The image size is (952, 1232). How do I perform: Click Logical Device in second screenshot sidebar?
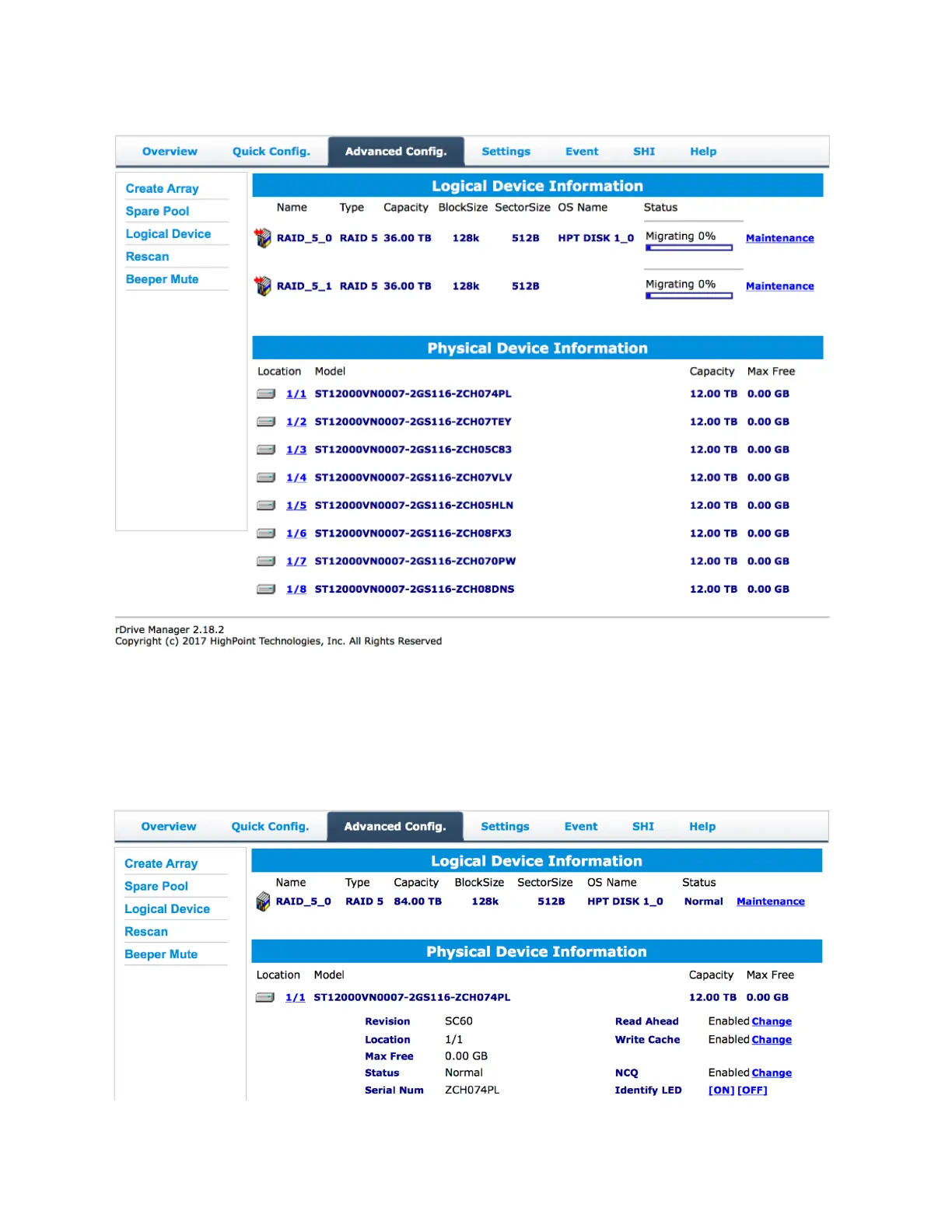pyautogui.click(x=167, y=909)
